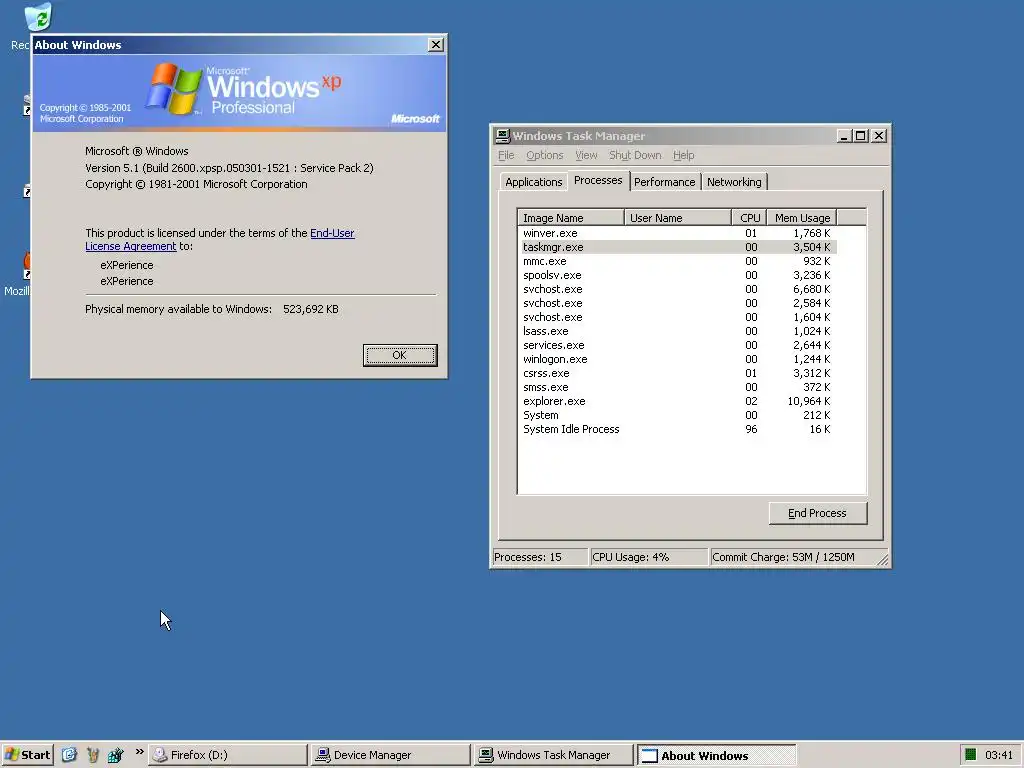The image size is (1024, 768).
Task: Click the 523,692 KB physical memory value
Action: click(x=311, y=310)
